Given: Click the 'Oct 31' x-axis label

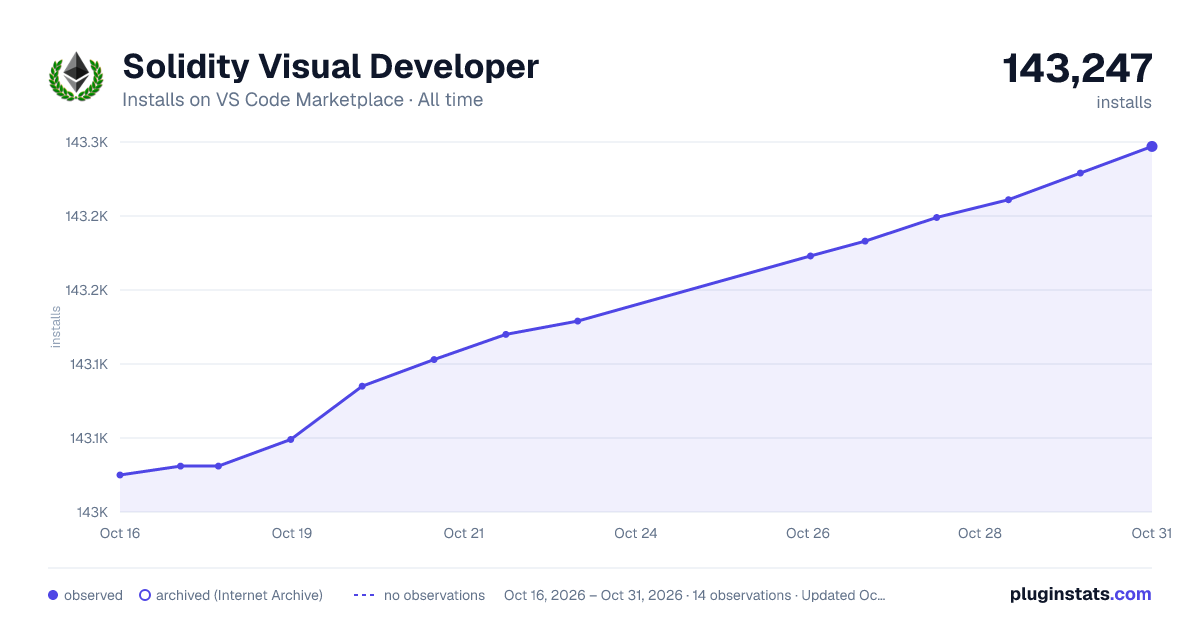Looking at the screenshot, I should coord(1151,533).
